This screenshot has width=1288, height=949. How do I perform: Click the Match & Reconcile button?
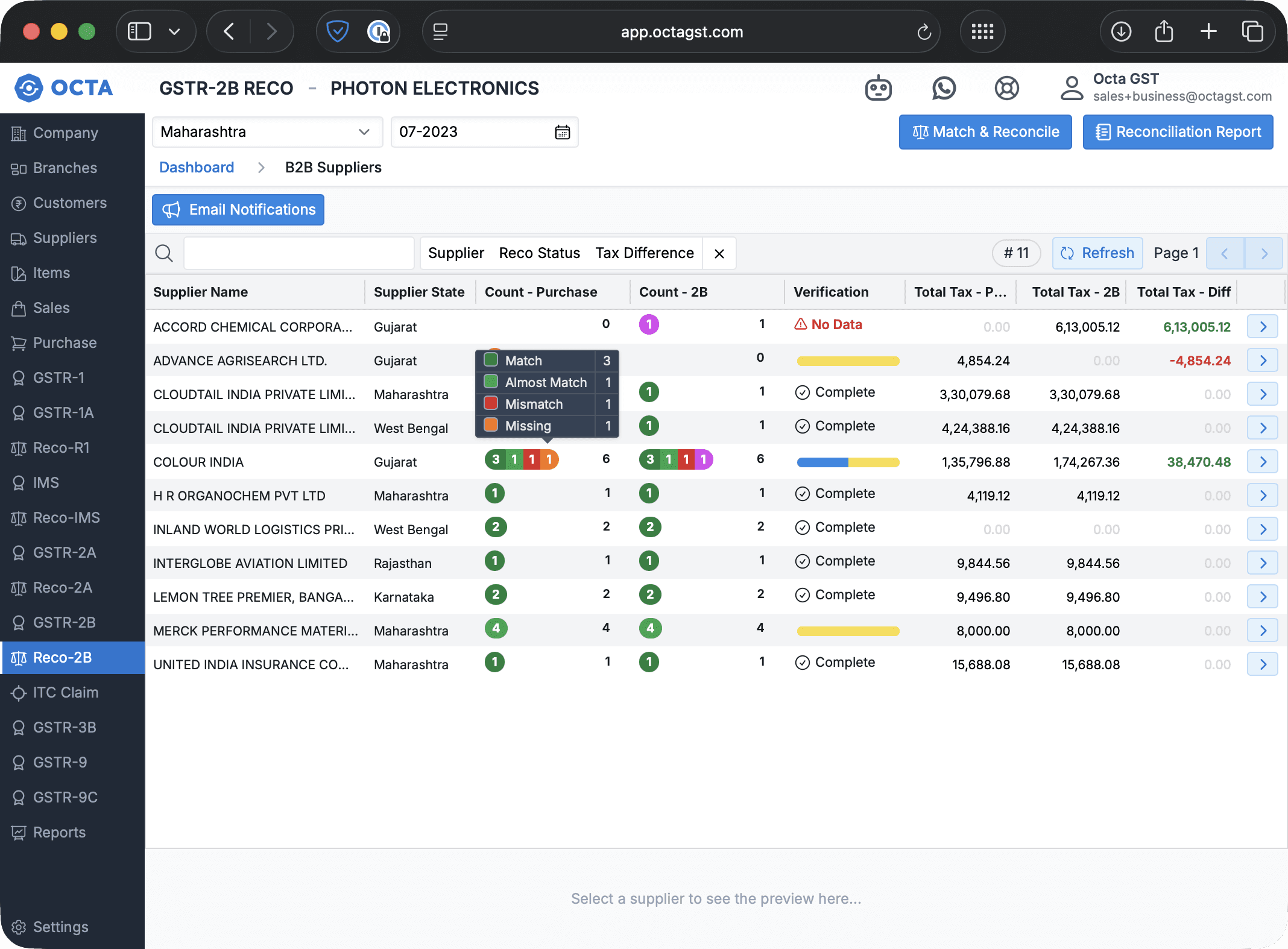(985, 132)
